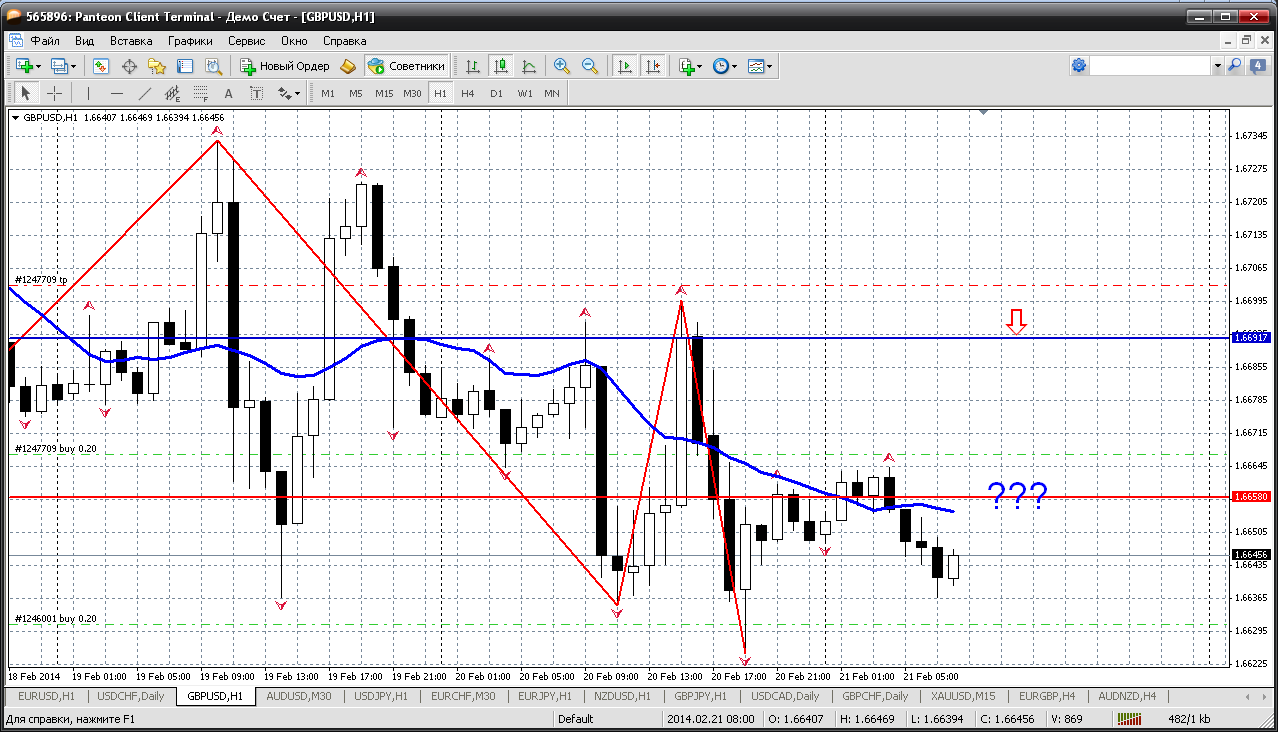Switch to the EURUSD,H1 chart tab

[x=46, y=696]
